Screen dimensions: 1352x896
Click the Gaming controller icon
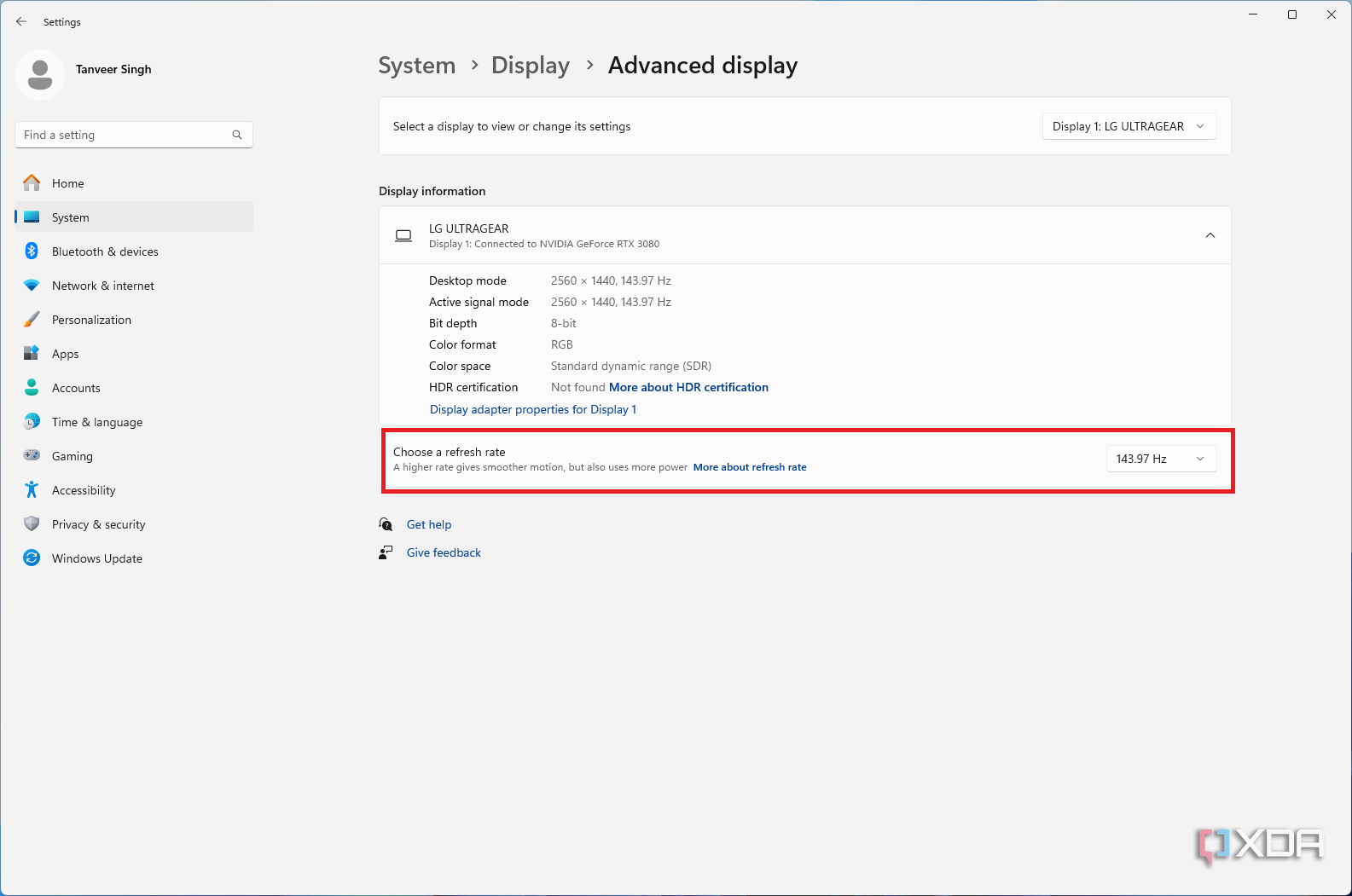pyautogui.click(x=32, y=455)
